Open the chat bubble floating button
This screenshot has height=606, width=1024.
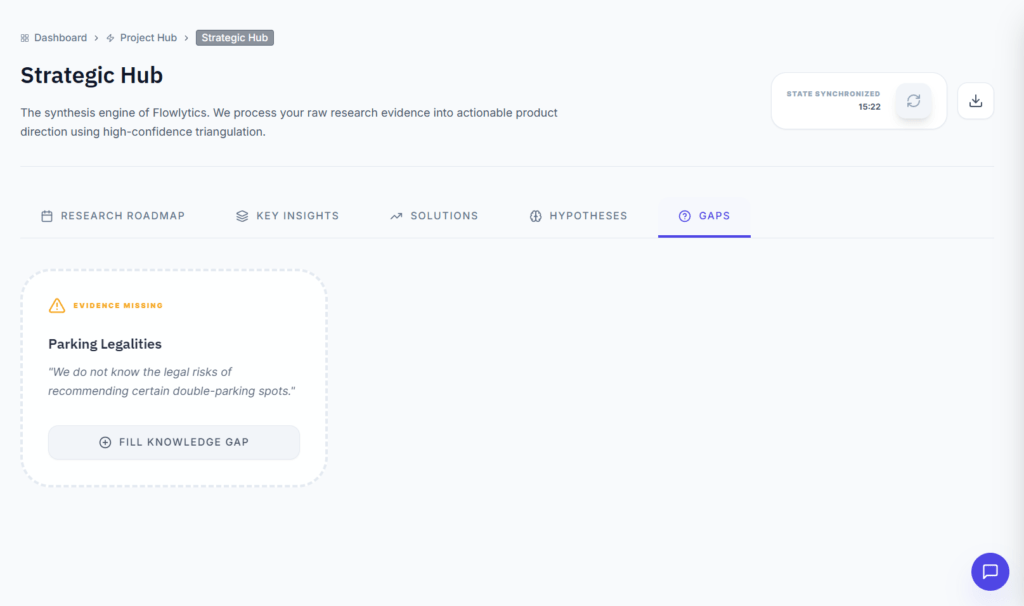(990, 571)
